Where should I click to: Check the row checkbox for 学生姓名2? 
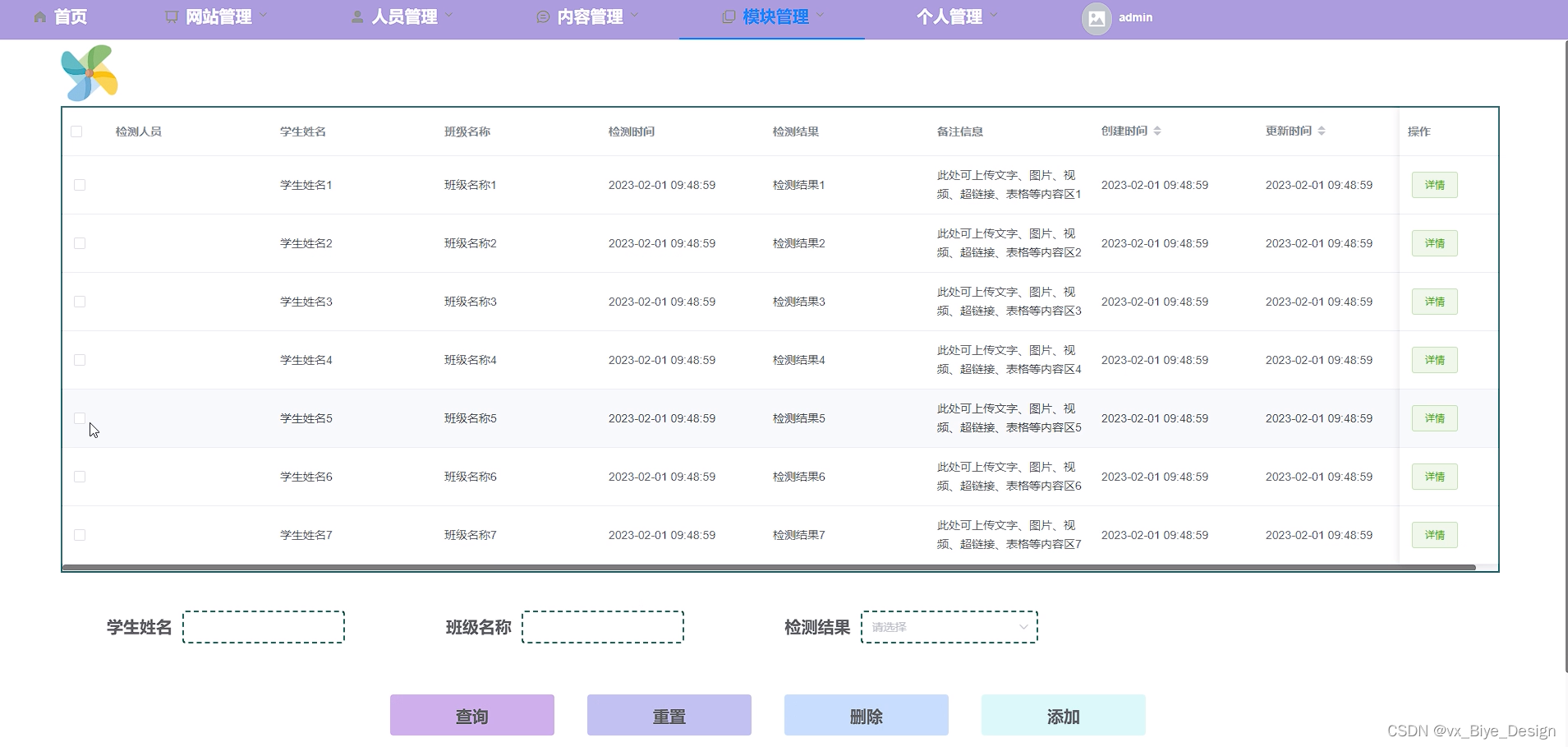click(x=80, y=243)
